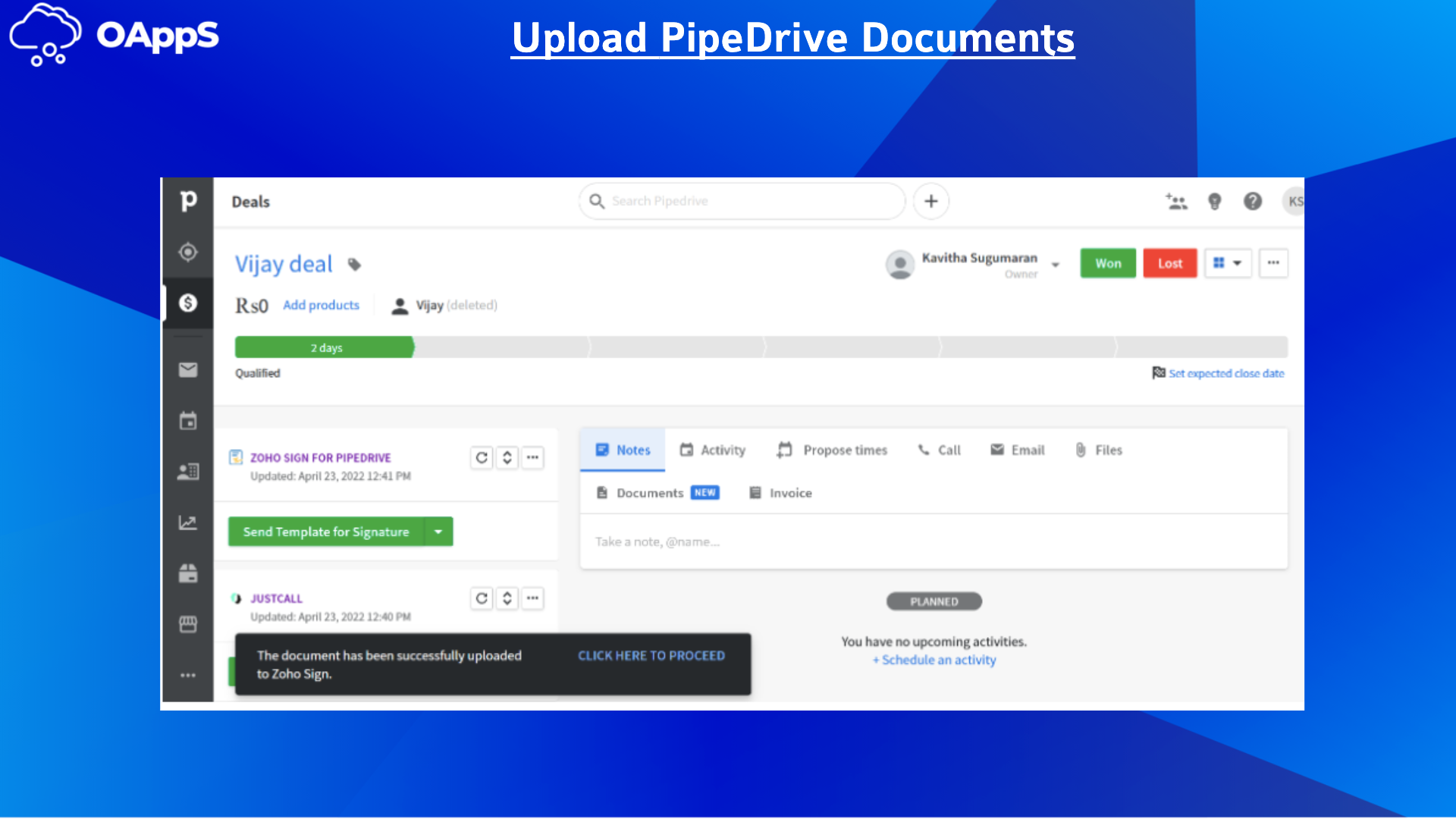The image size is (1456, 819).
Task: Click the Add products link
Action: (x=321, y=305)
